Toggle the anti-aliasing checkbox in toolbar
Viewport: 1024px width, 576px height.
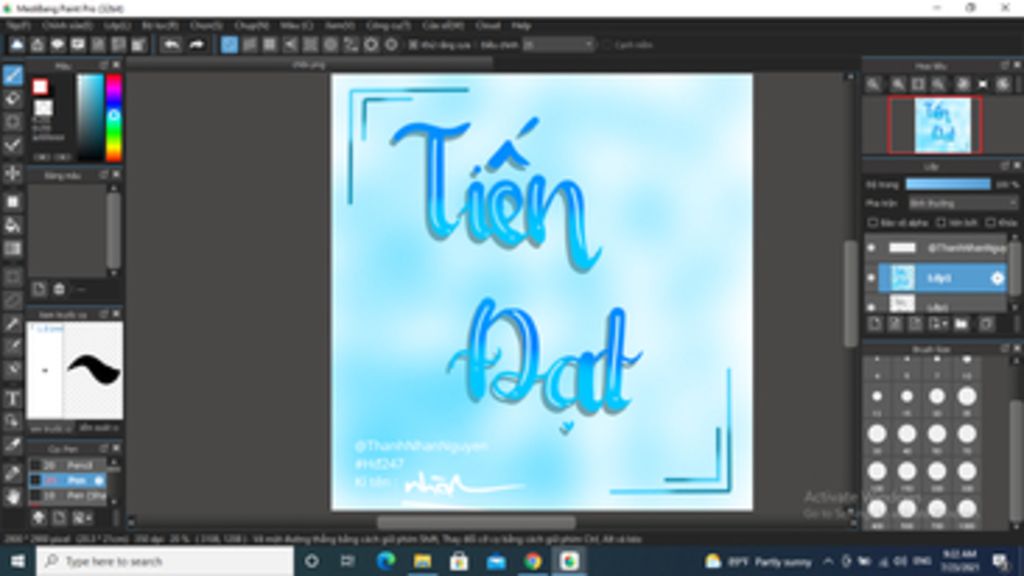413,45
